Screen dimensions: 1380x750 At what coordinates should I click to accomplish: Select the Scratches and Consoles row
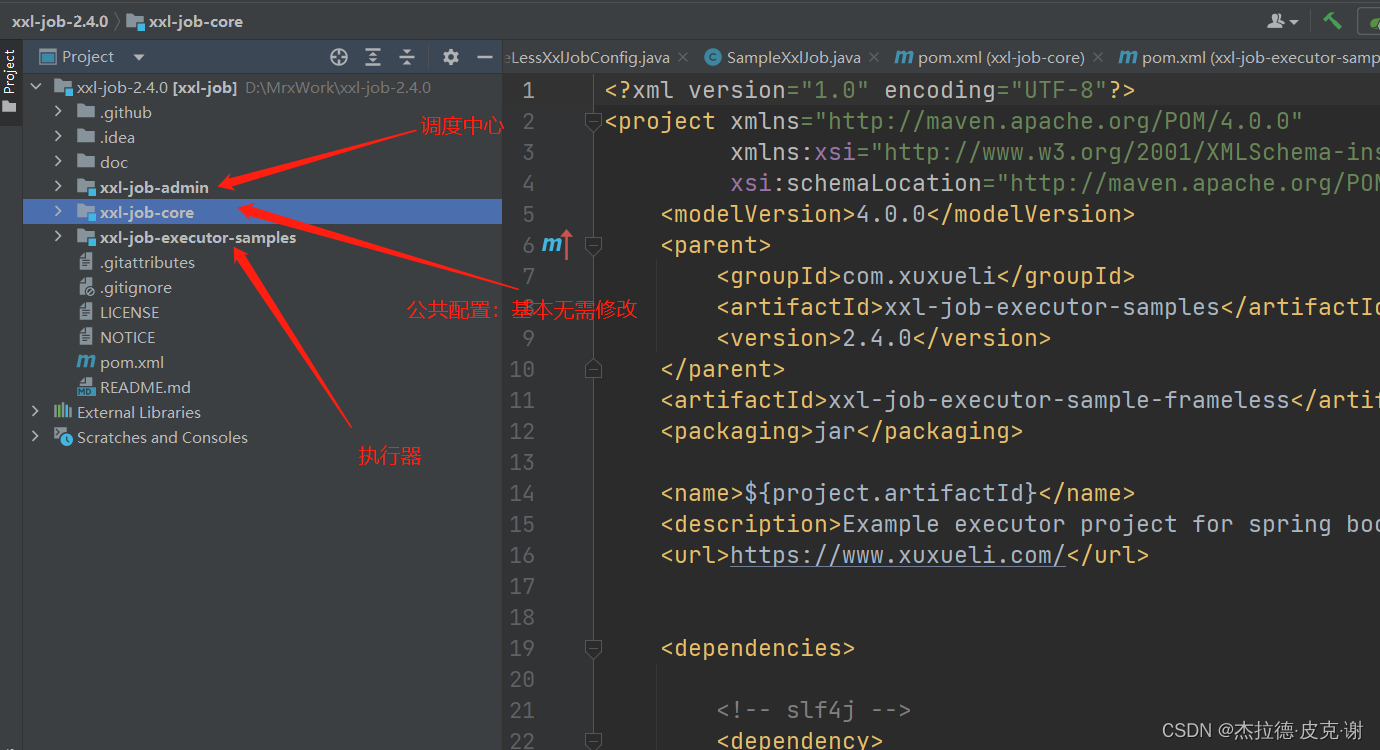click(x=262, y=437)
